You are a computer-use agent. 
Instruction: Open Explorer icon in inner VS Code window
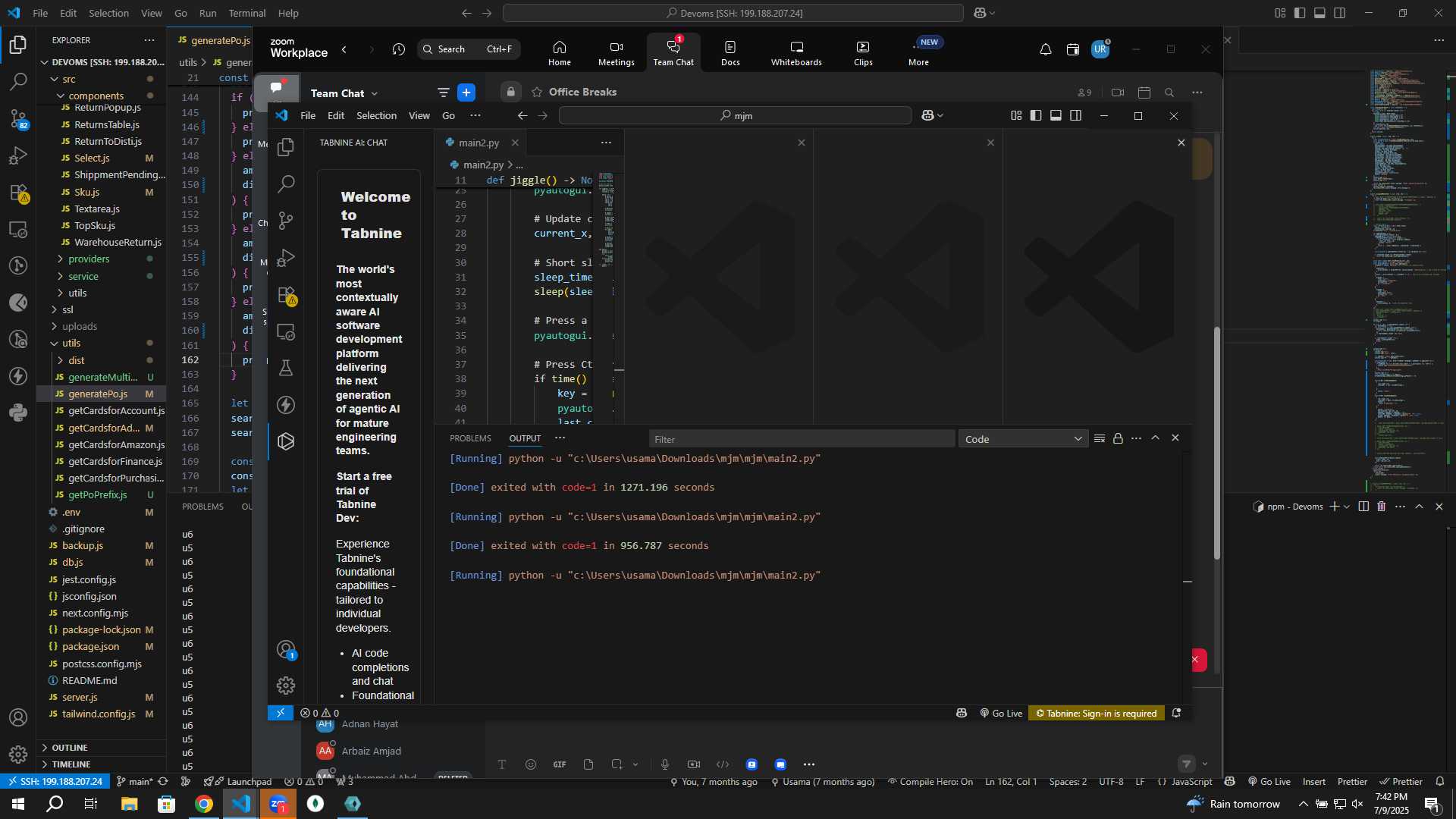(x=286, y=147)
